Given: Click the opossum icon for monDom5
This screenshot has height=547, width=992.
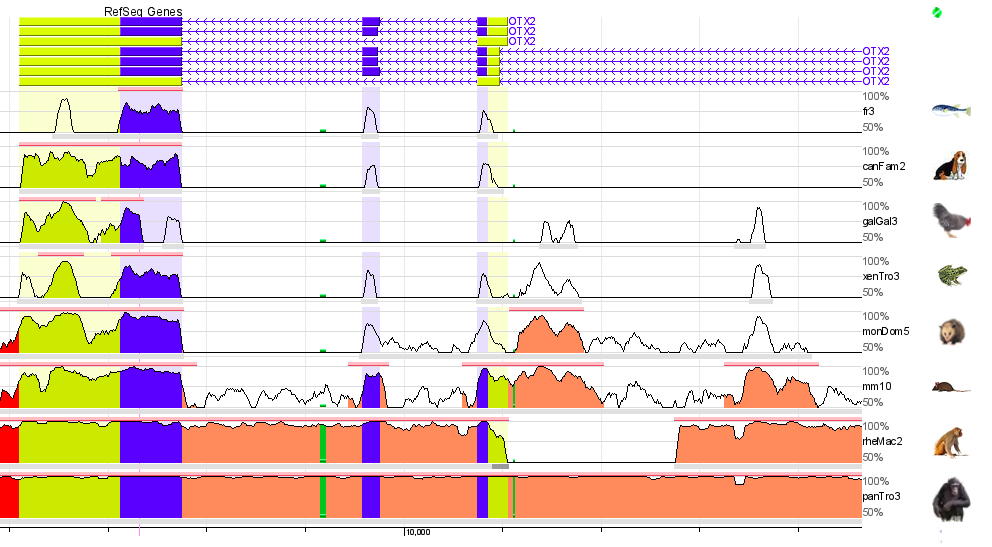Looking at the screenshot, I should [951, 332].
